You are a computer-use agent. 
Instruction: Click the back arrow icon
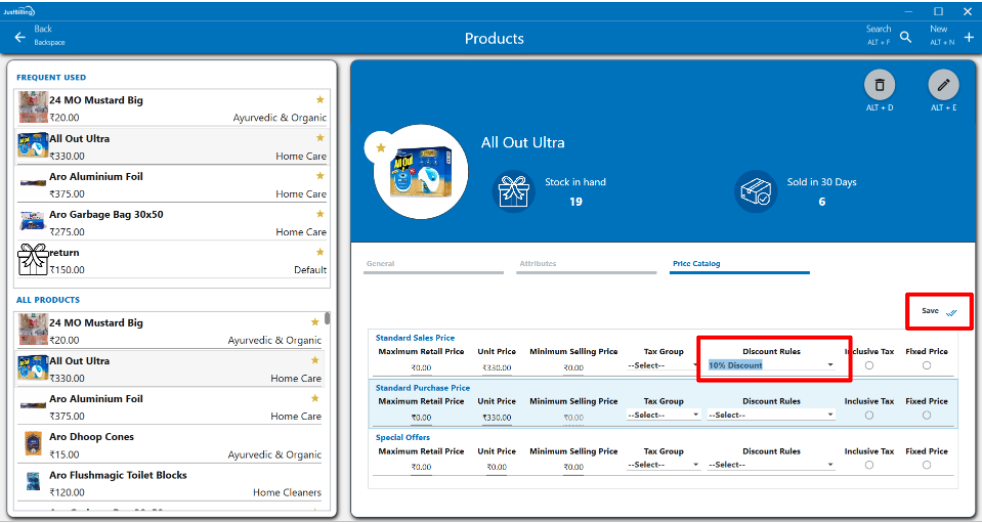[20, 37]
